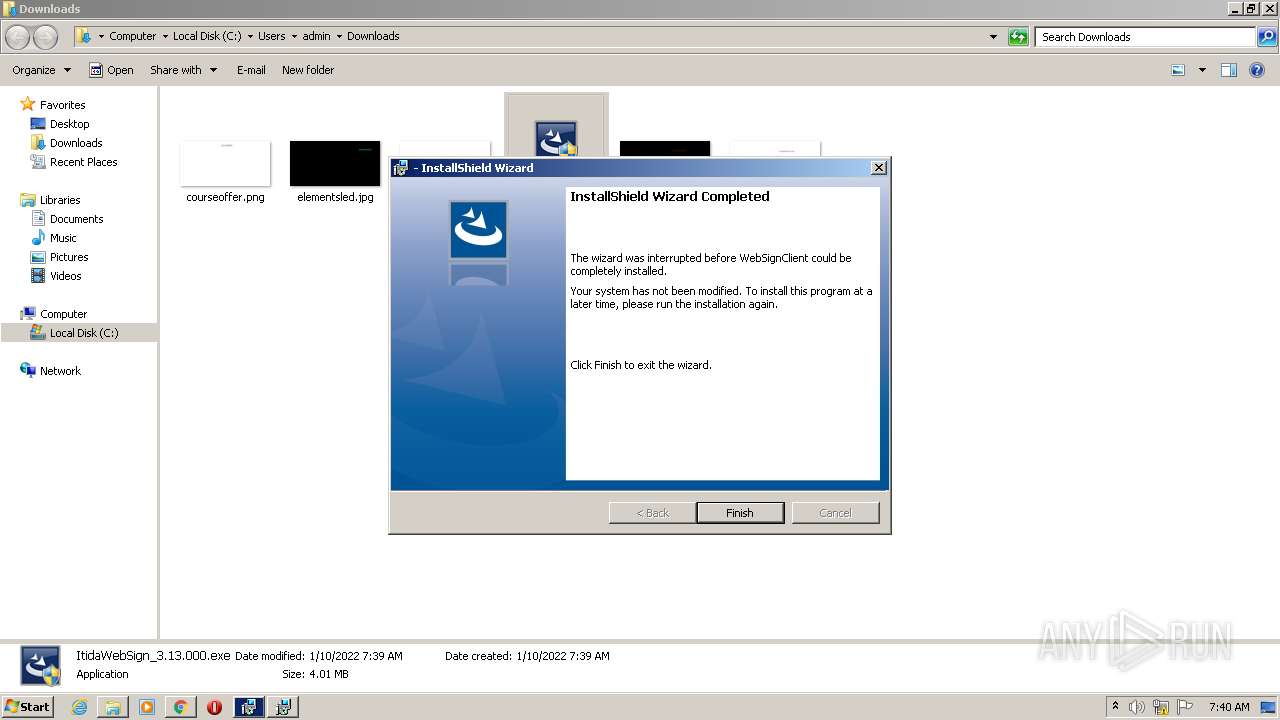
Task: Expand the dropdown arrow after Computer breadcrumb
Action: [x=165, y=36]
